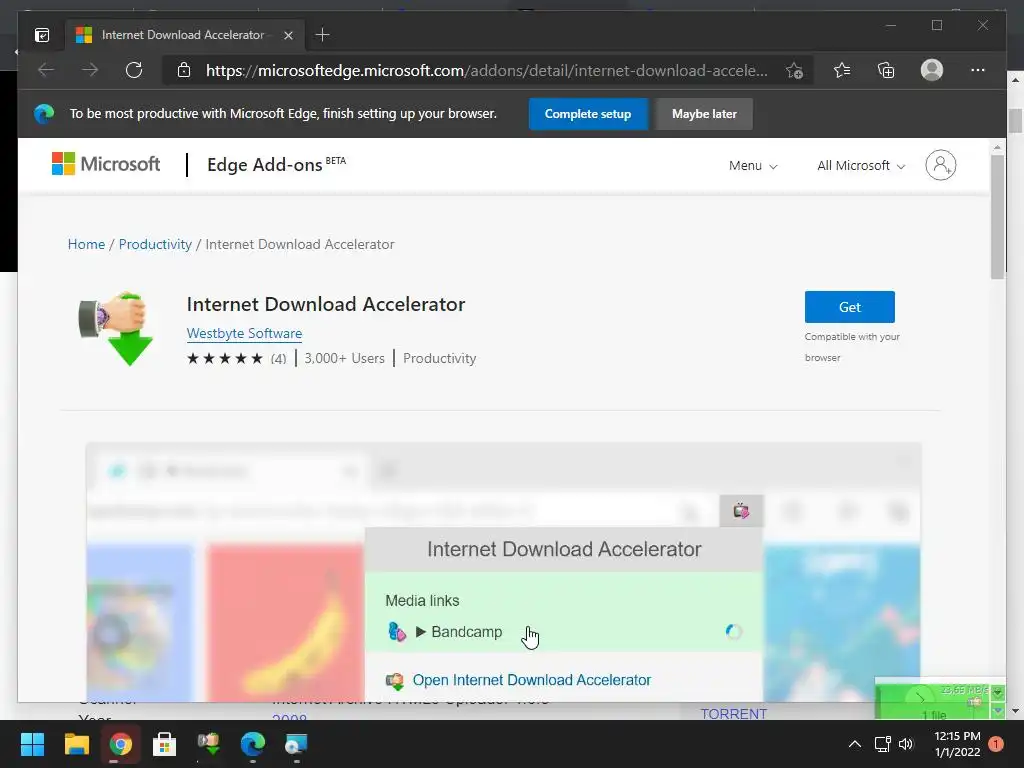Image resolution: width=1024 pixels, height=768 pixels.
Task: Click the network icon in system tray
Action: [x=882, y=744]
